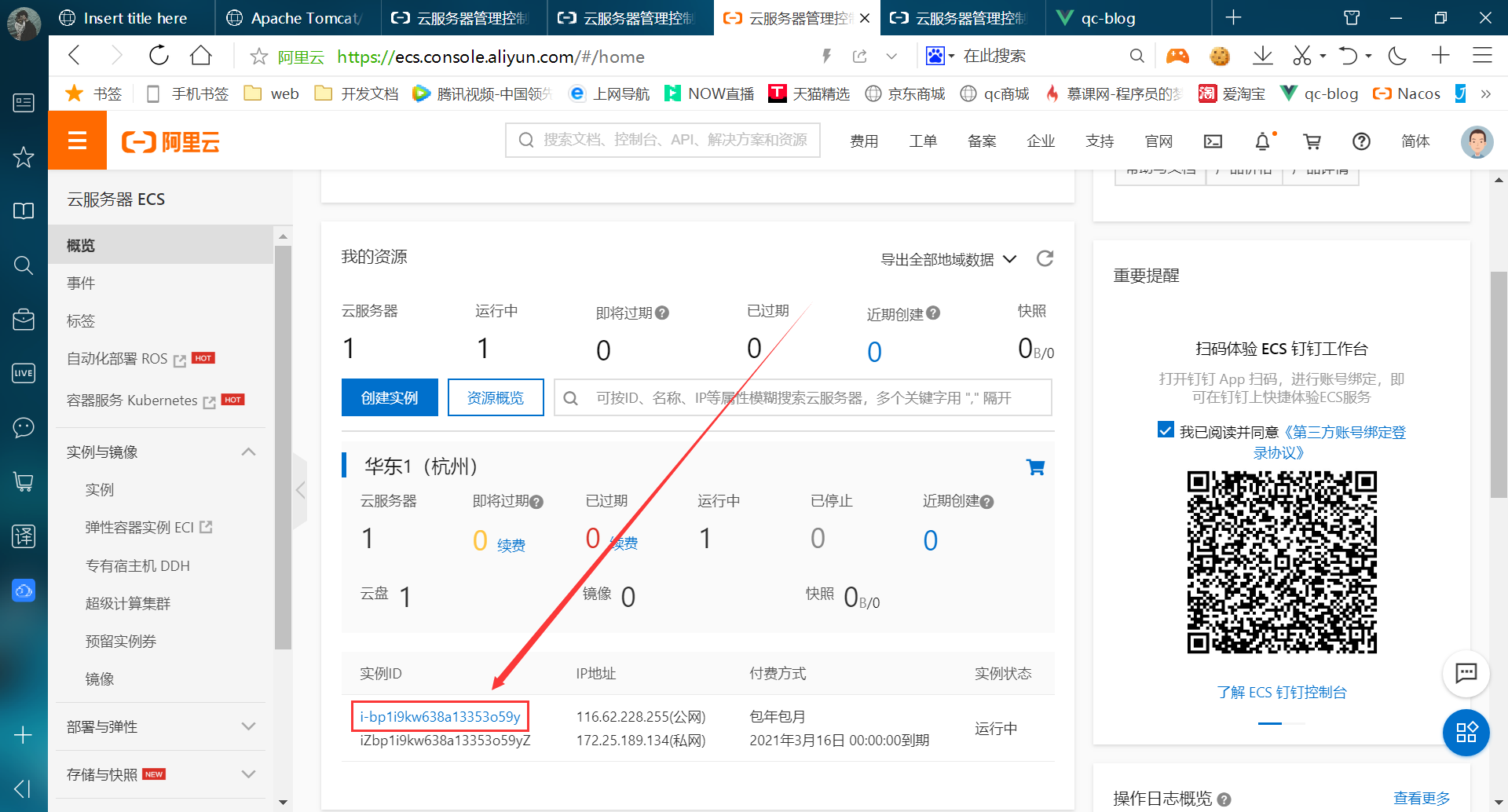Collapse the left navigation panel handle
1508x812 pixels.
[x=299, y=490]
